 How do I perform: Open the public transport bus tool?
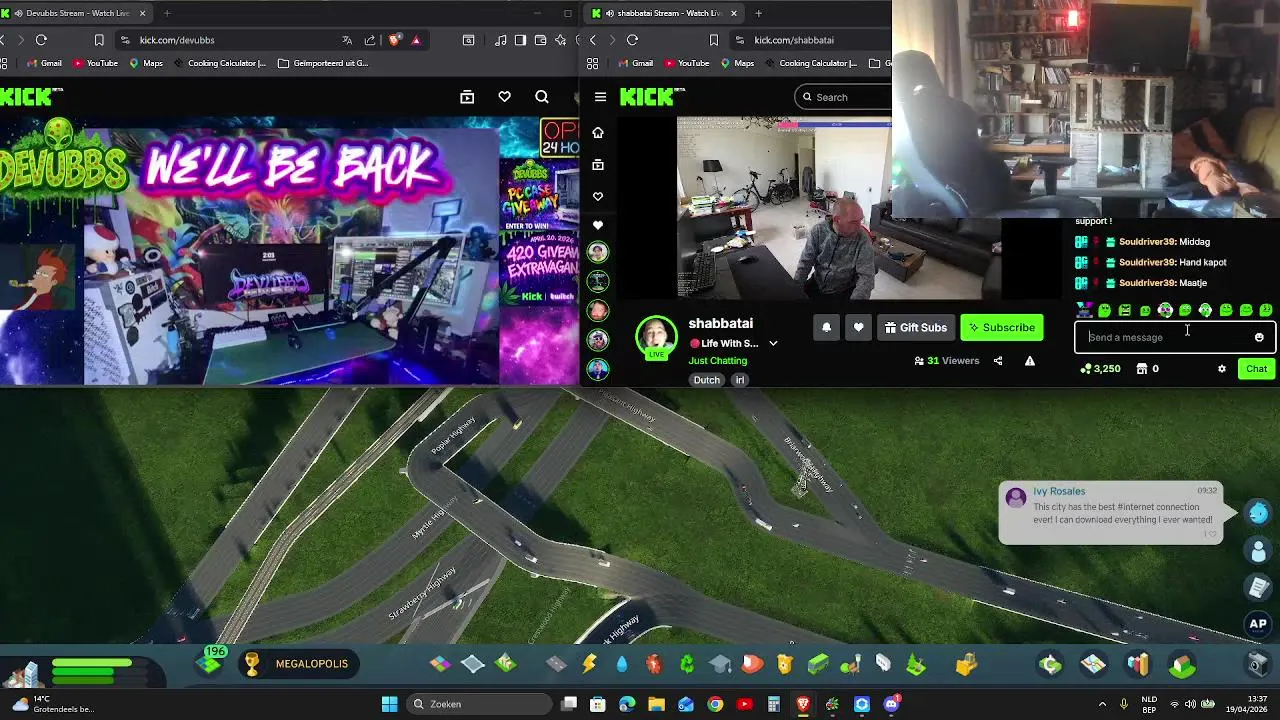click(818, 664)
